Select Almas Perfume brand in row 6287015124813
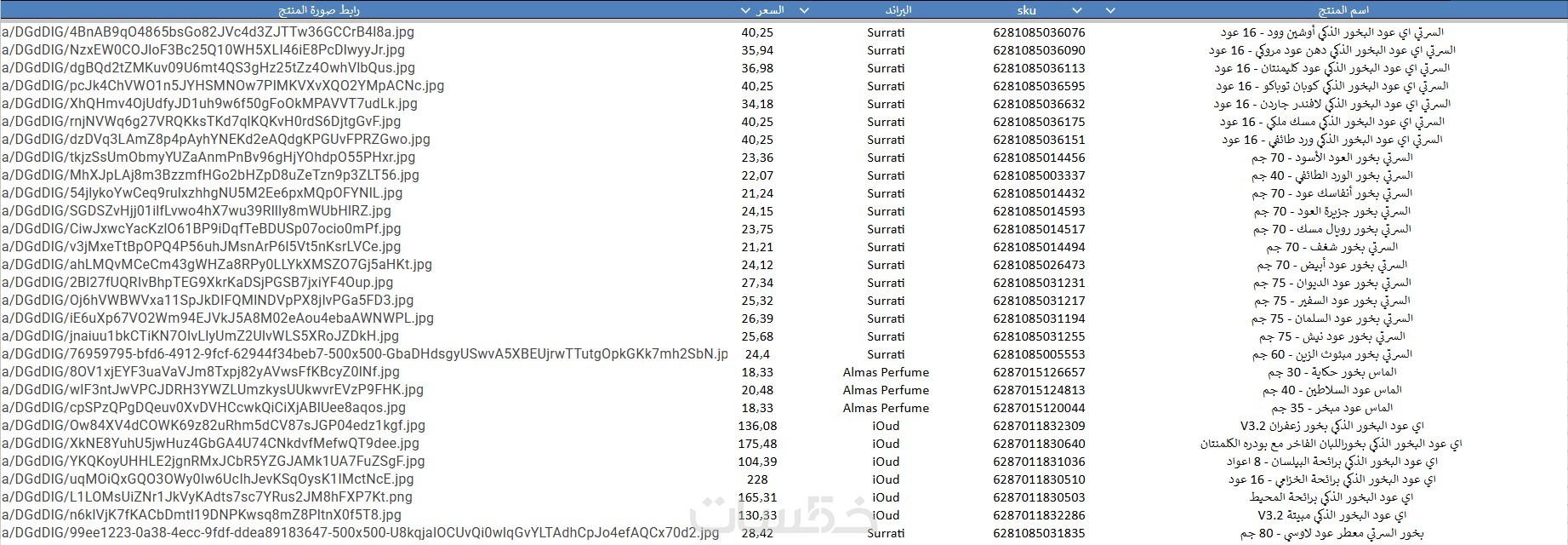1568x545 pixels. [886, 390]
